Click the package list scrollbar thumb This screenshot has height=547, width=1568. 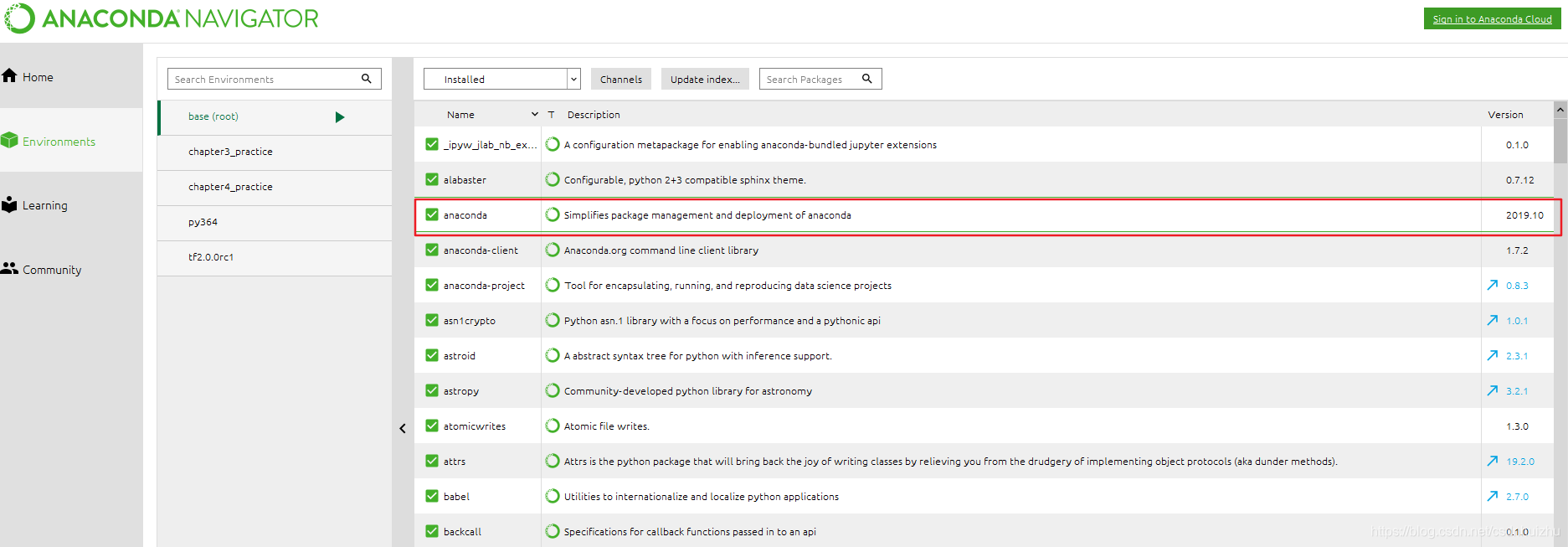click(1560, 140)
